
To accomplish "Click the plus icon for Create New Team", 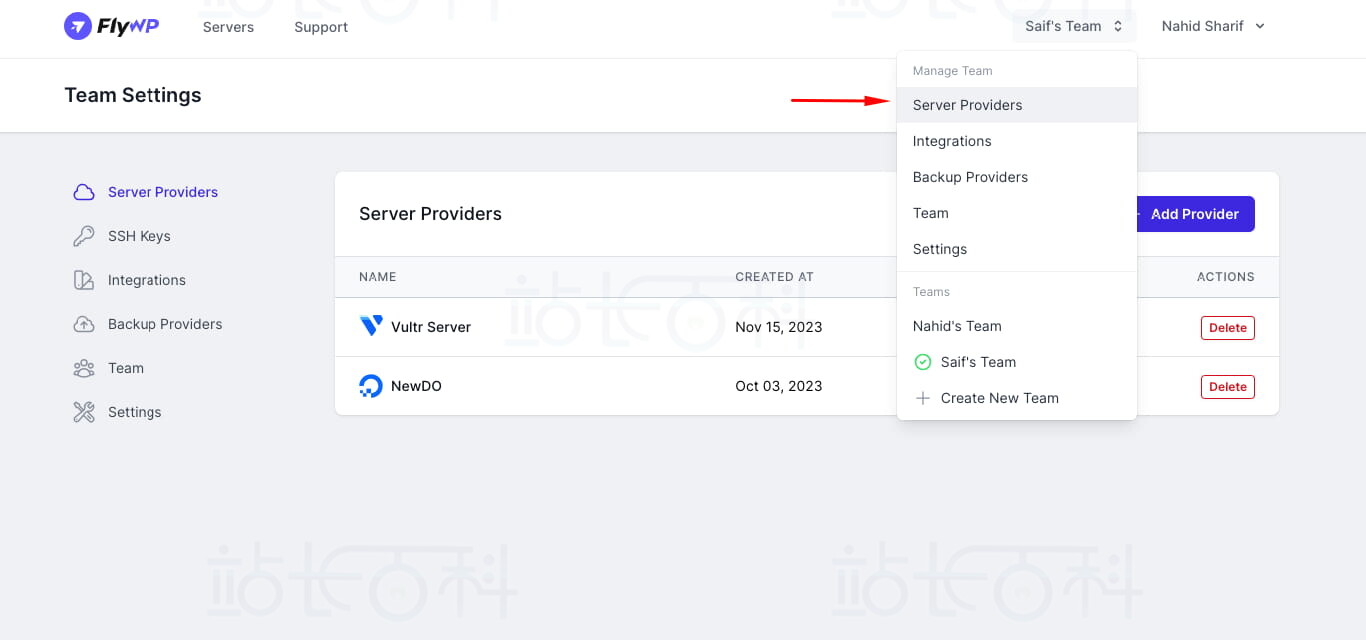I will [x=923, y=398].
